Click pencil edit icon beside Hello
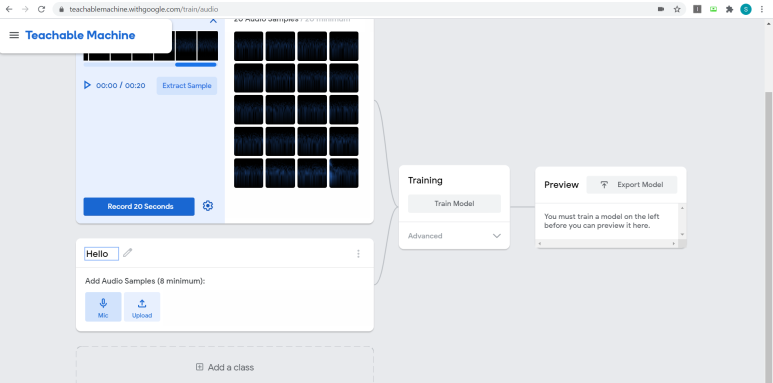773x383 pixels. point(128,253)
